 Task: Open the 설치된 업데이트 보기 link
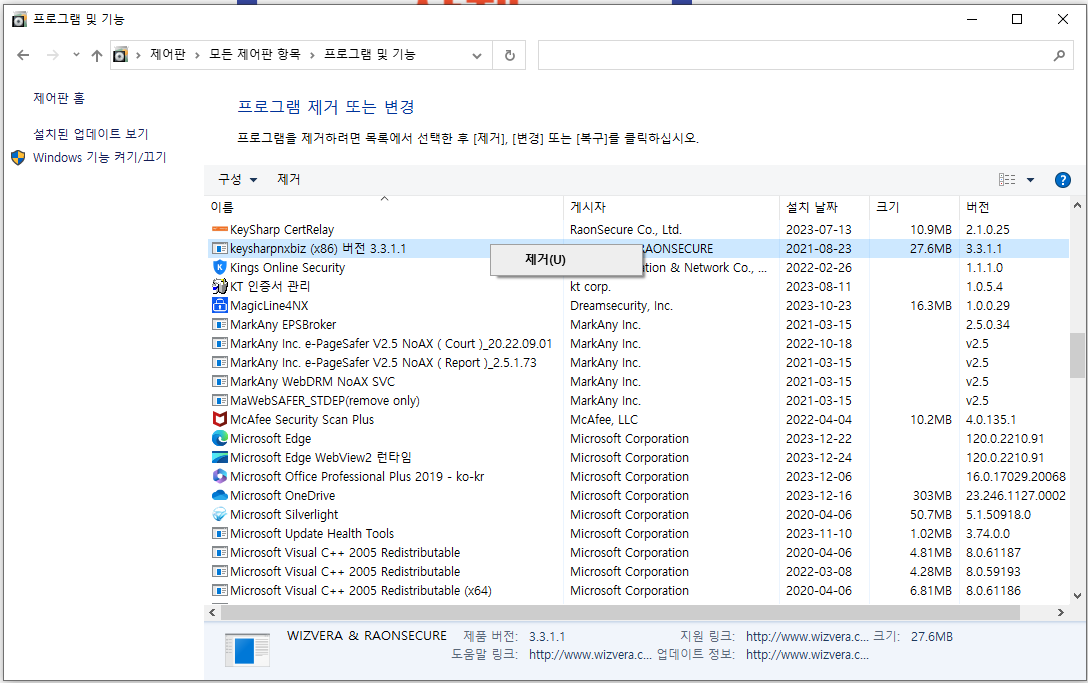tap(92, 133)
